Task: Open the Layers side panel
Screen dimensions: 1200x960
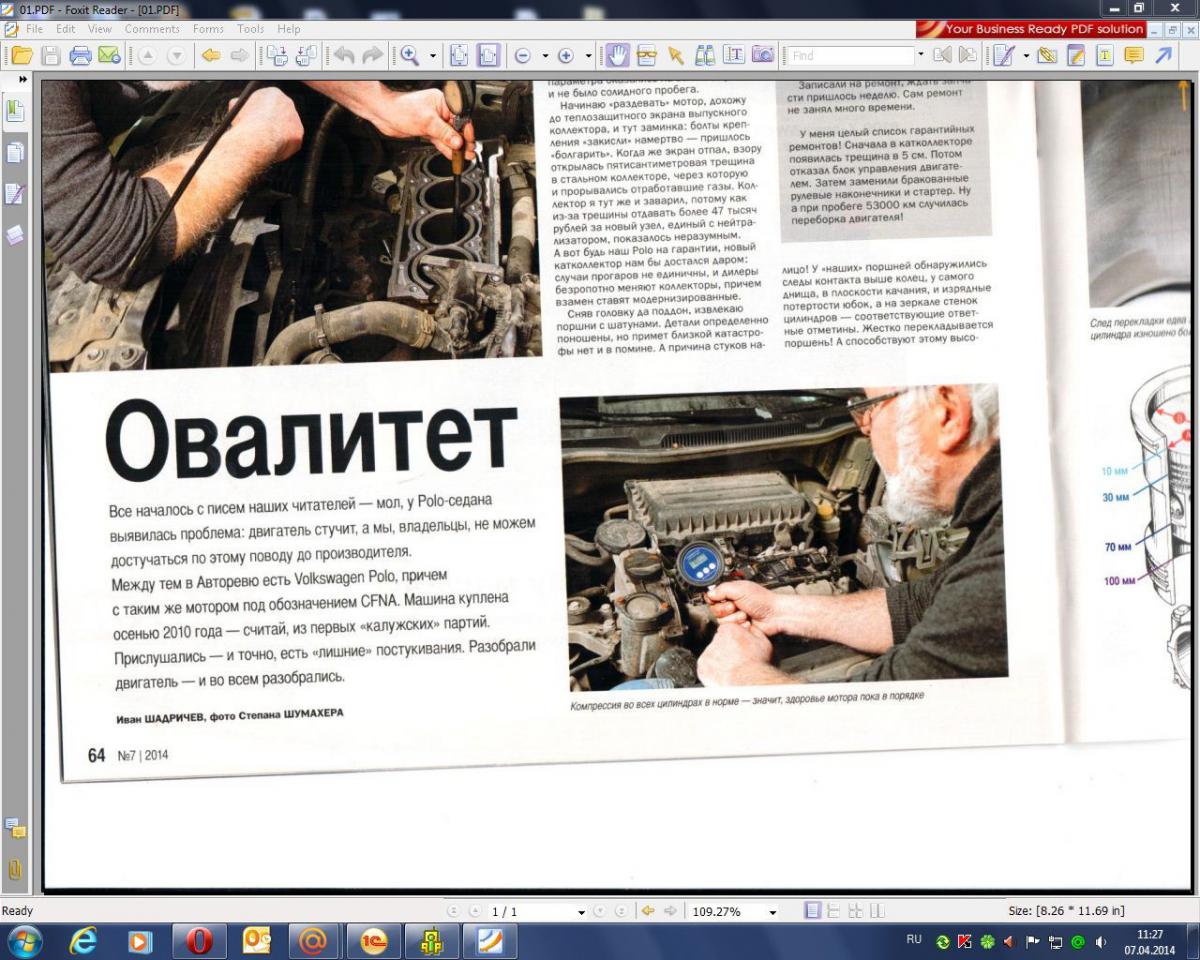Action: click(15, 235)
